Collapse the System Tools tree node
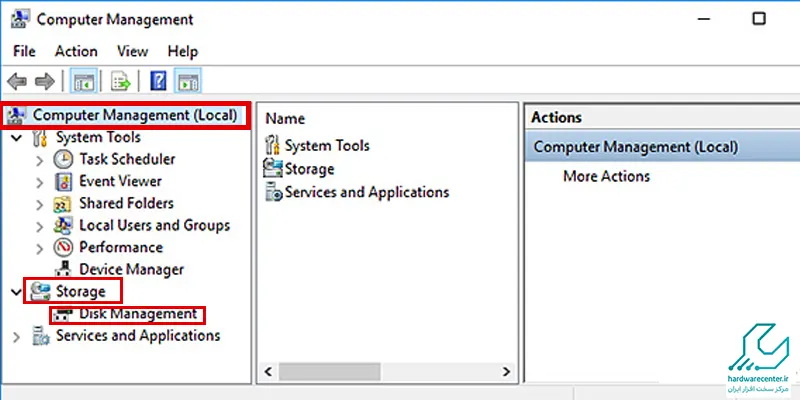800x400 pixels. 16,138
